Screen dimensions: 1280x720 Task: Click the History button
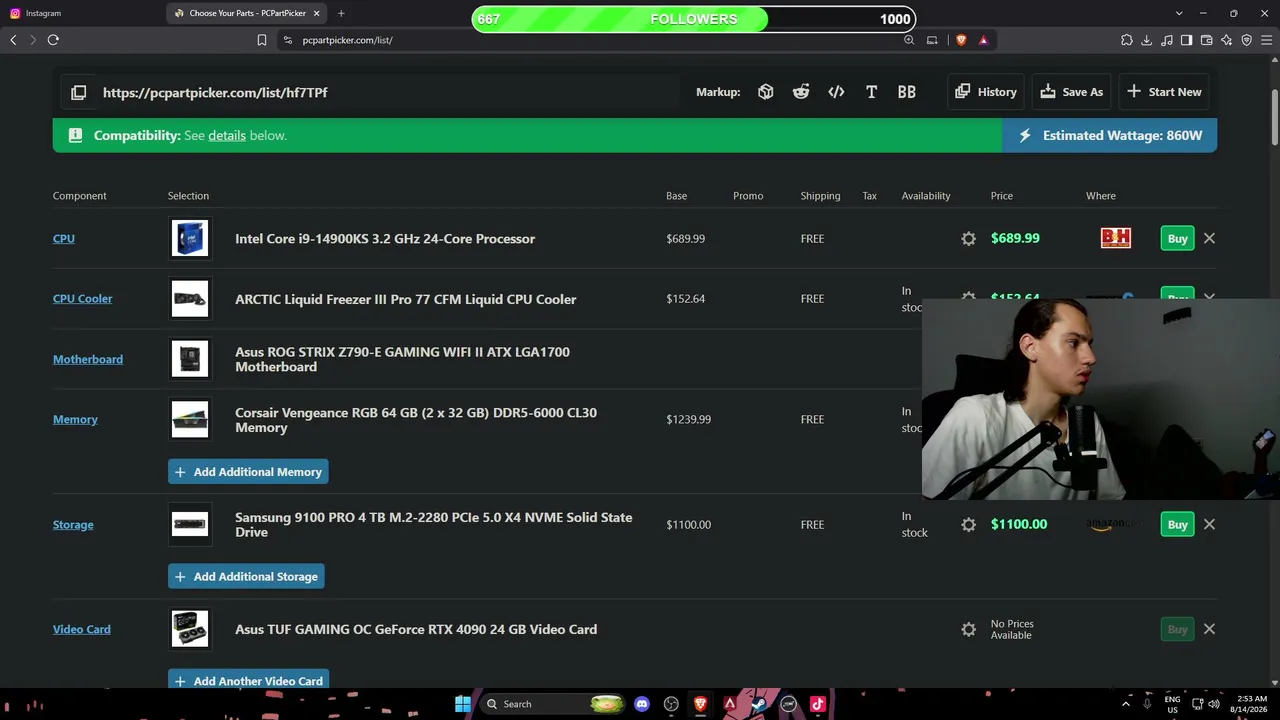tap(986, 92)
